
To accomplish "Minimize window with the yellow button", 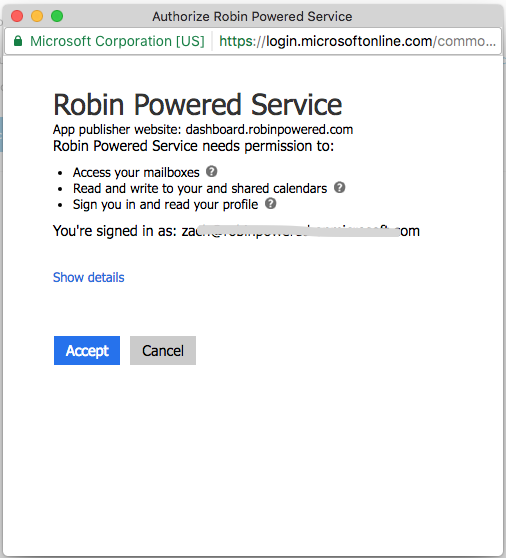I will 37,16.
